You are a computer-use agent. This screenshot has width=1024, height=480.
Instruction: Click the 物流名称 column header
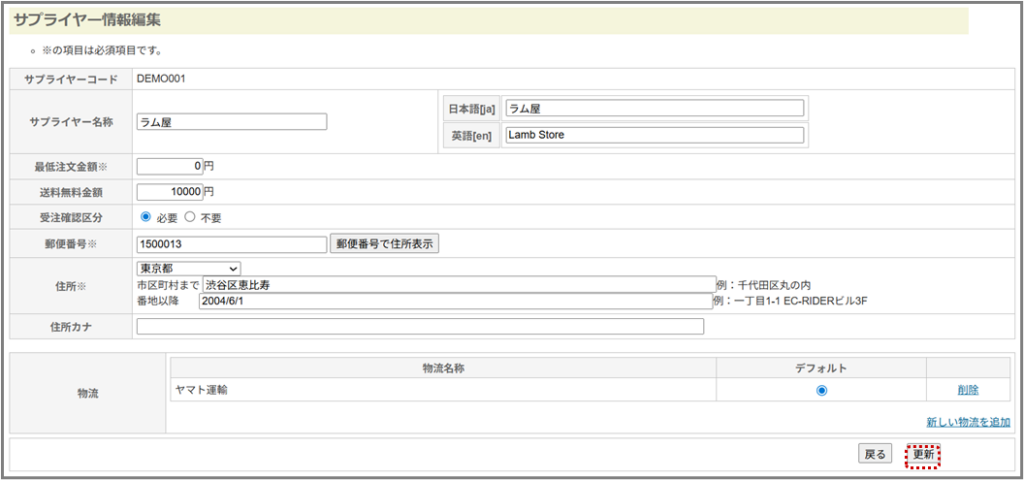click(x=443, y=368)
